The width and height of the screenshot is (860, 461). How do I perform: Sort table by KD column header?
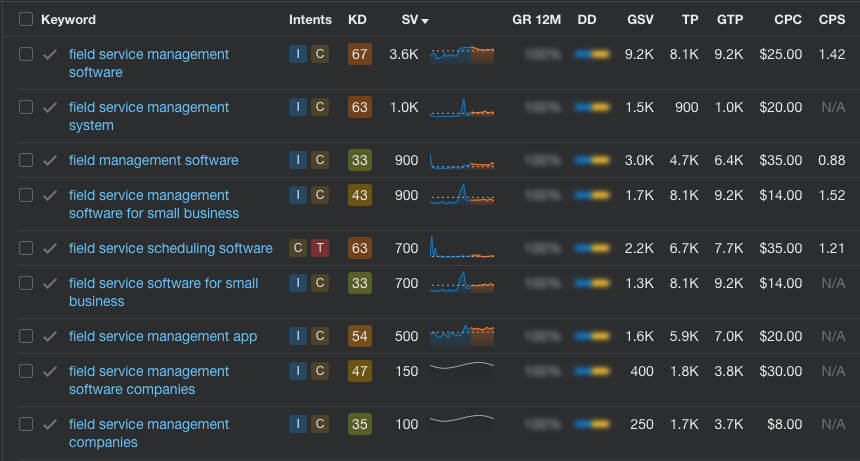pos(357,19)
